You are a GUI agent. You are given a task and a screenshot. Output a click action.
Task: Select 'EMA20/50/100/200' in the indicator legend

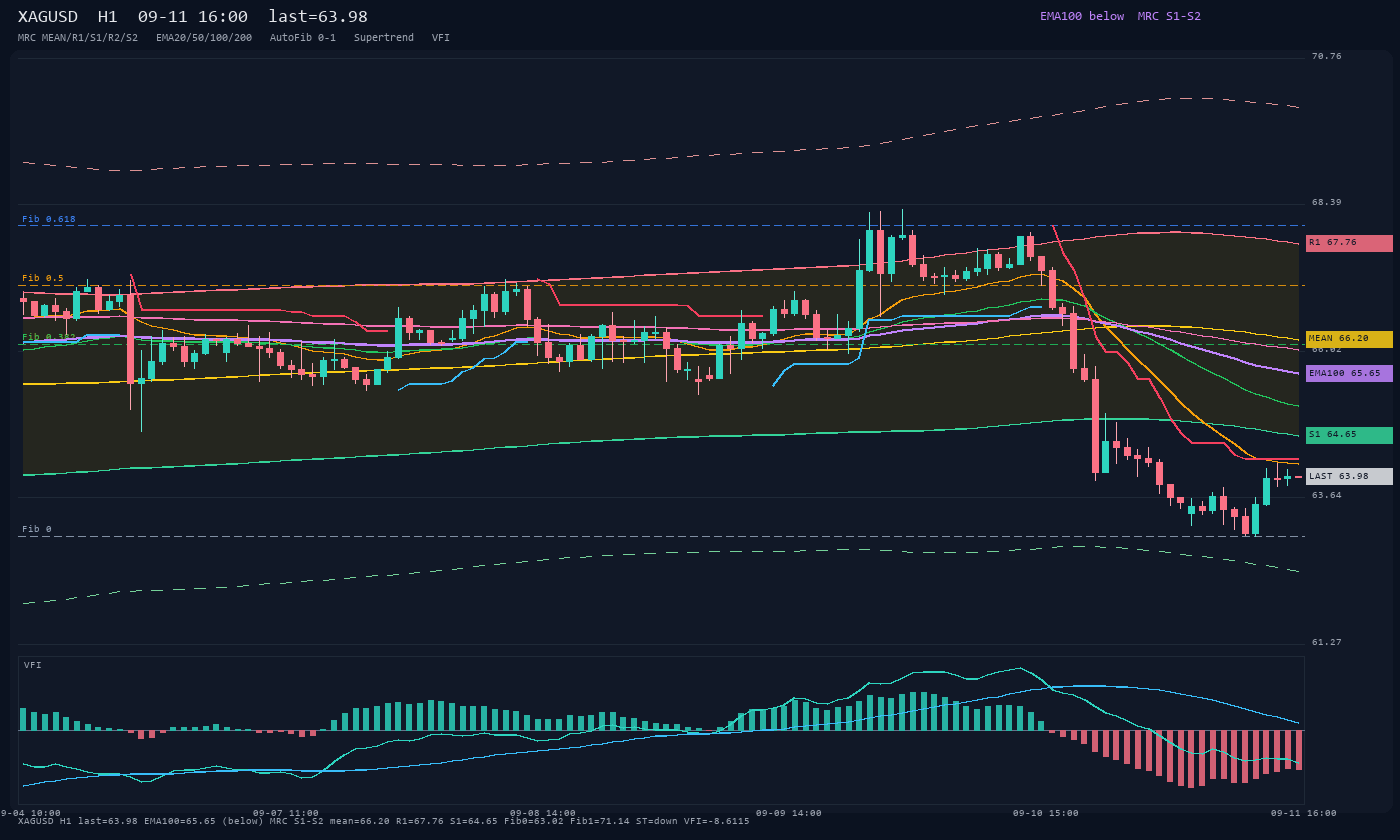point(204,38)
